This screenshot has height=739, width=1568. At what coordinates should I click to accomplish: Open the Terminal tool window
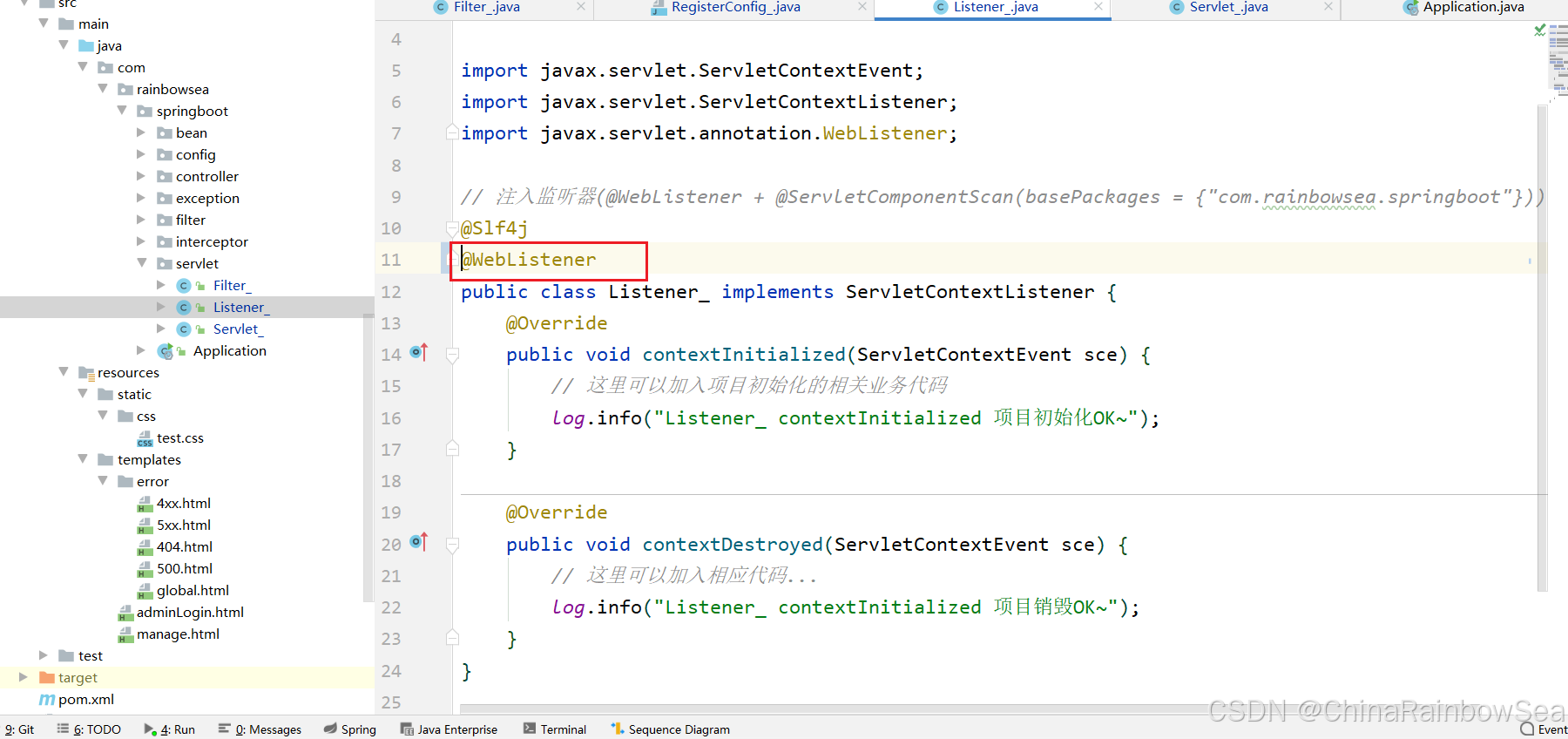click(x=554, y=729)
